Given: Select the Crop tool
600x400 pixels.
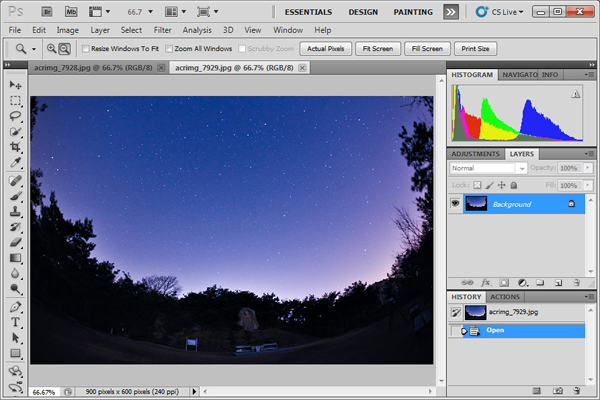Looking at the screenshot, I should pyautogui.click(x=15, y=147).
